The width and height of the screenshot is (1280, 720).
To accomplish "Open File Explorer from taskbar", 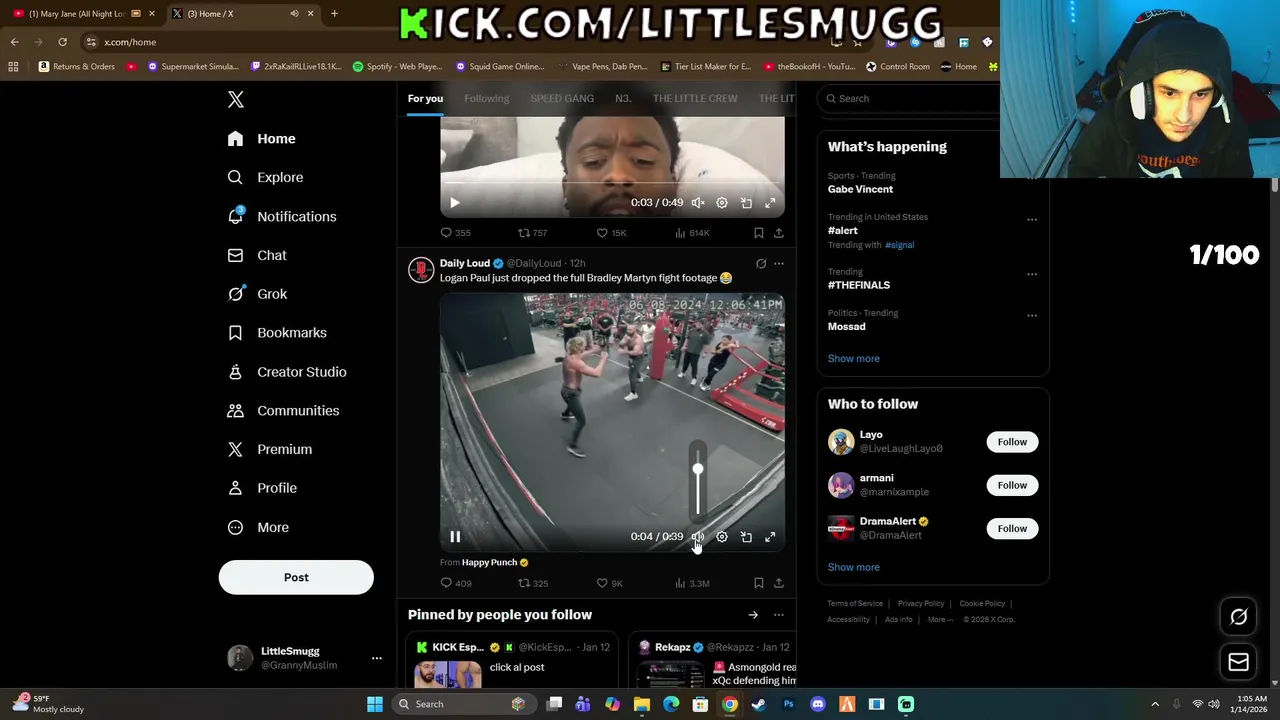I will point(642,704).
